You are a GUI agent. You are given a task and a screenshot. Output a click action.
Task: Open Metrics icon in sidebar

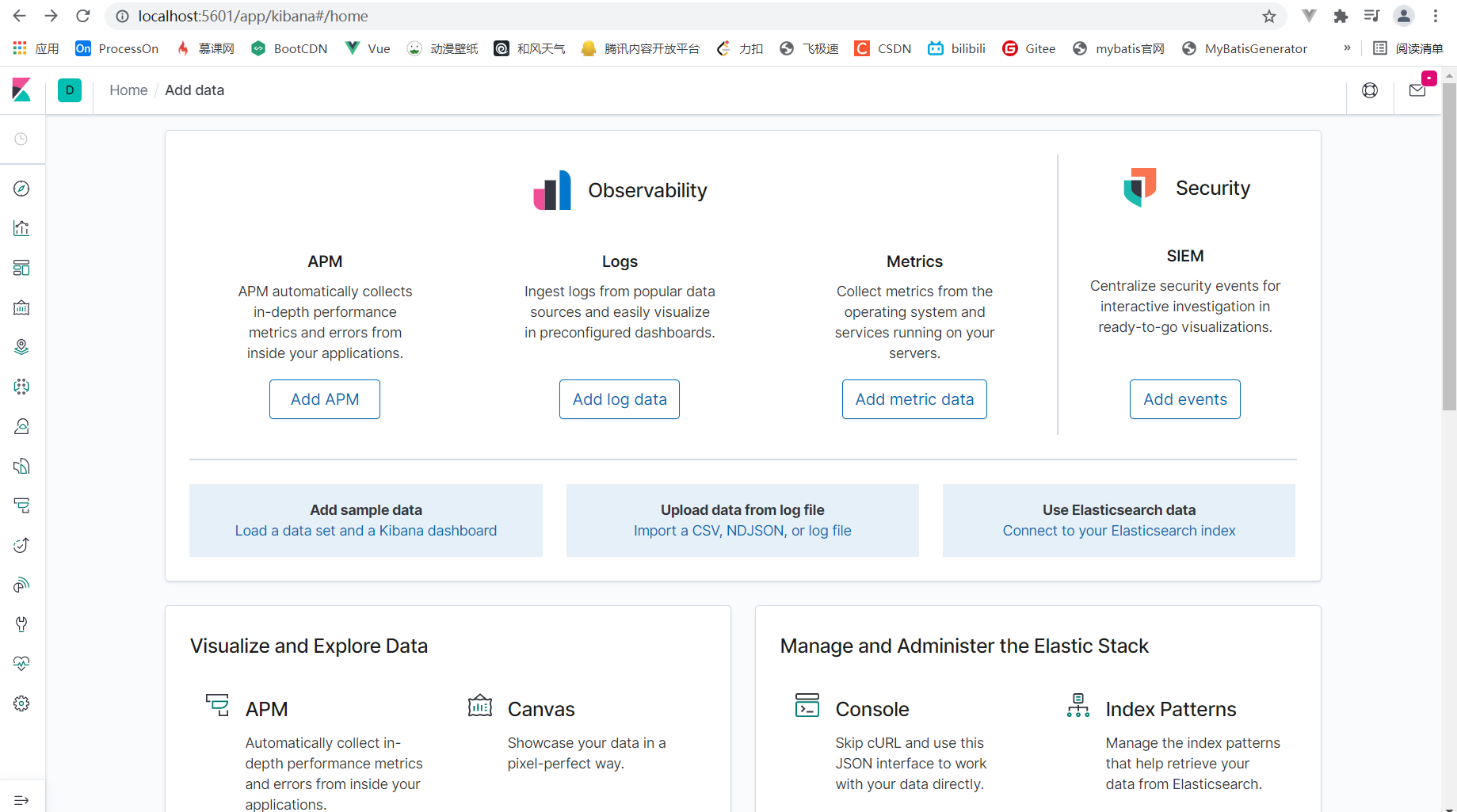21,426
